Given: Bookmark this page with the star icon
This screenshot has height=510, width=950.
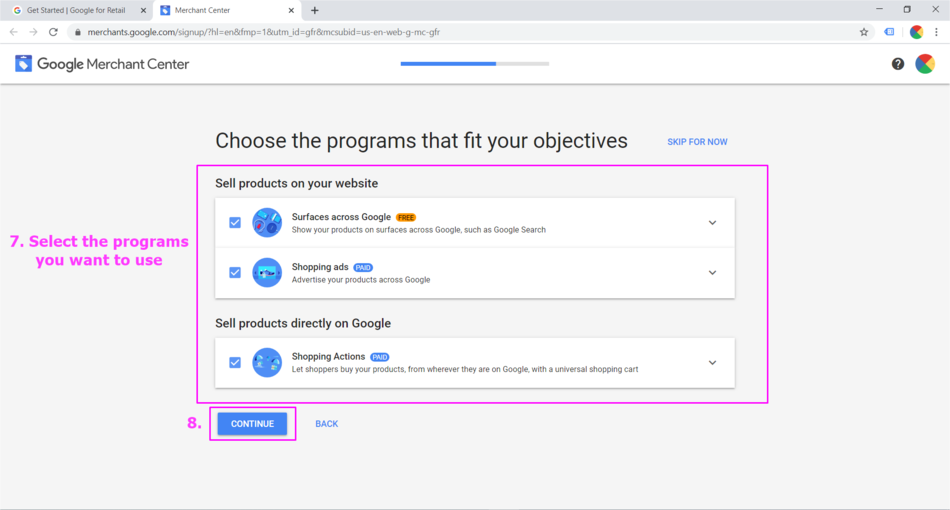Looking at the screenshot, I should [x=864, y=32].
